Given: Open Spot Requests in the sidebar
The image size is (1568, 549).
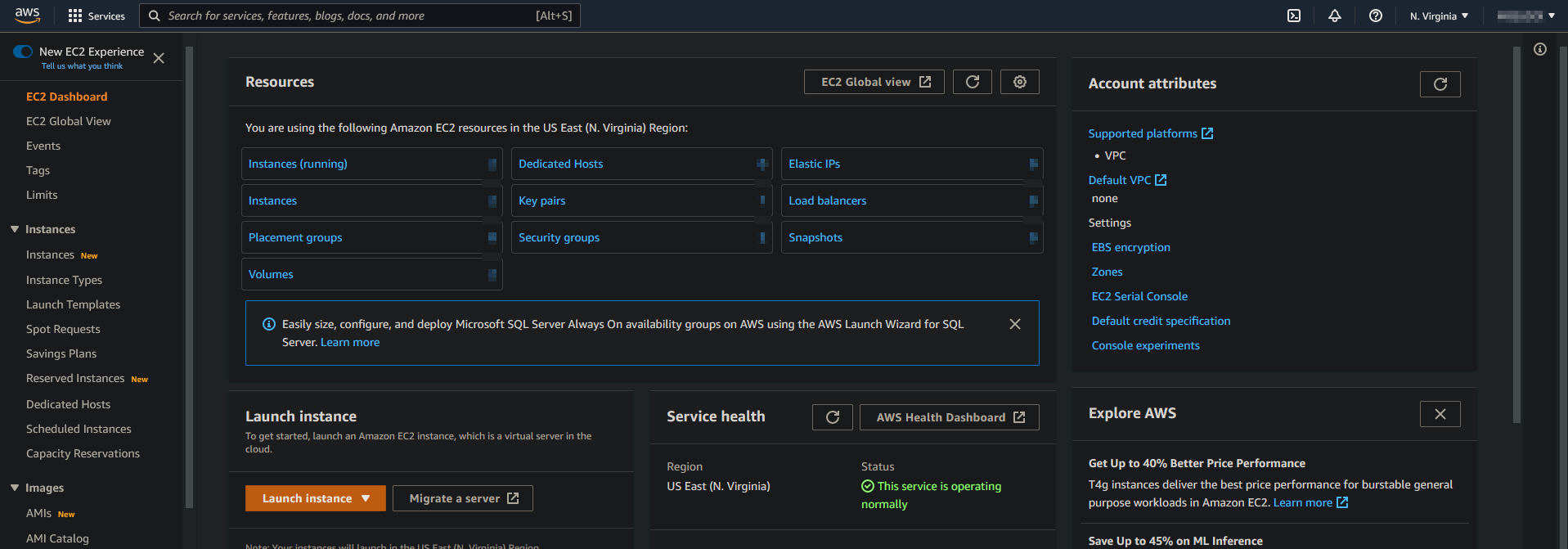Looking at the screenshot, I should (x=63, y=329).
